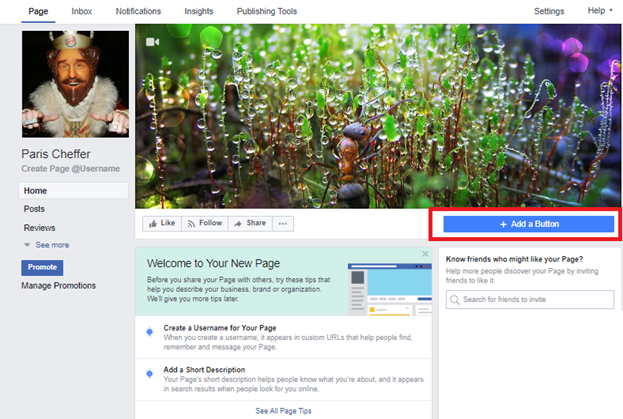
Task: Click the Add a Short Description tip
Action: [x=283, y=379]
